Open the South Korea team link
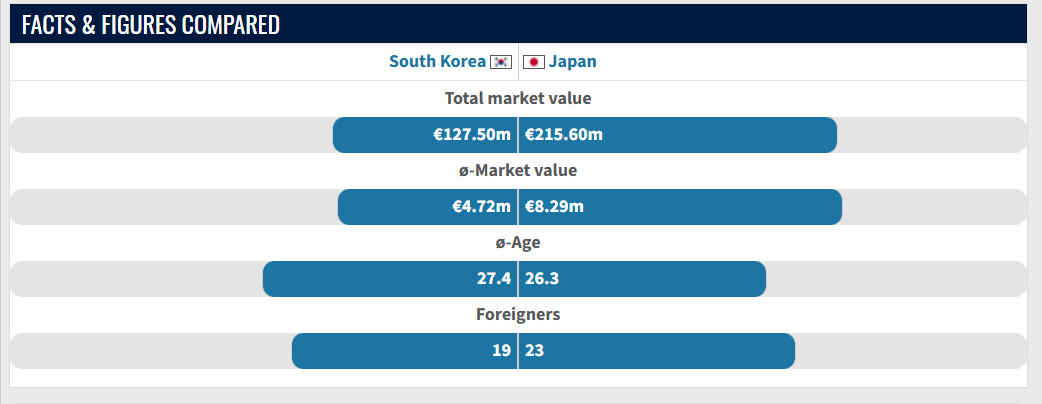This screenshot has height=404, width=1042. [x=437, y=62]
